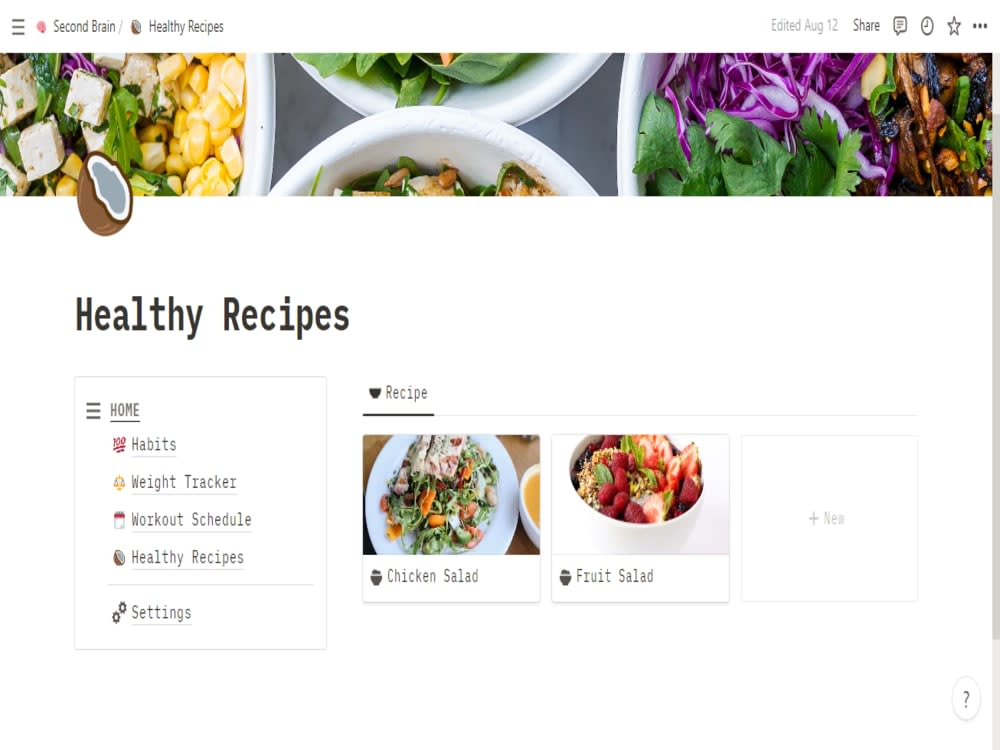Screen dimensions: 1000x750
Task: Click the help question mark button
Action: click(966, 699)
